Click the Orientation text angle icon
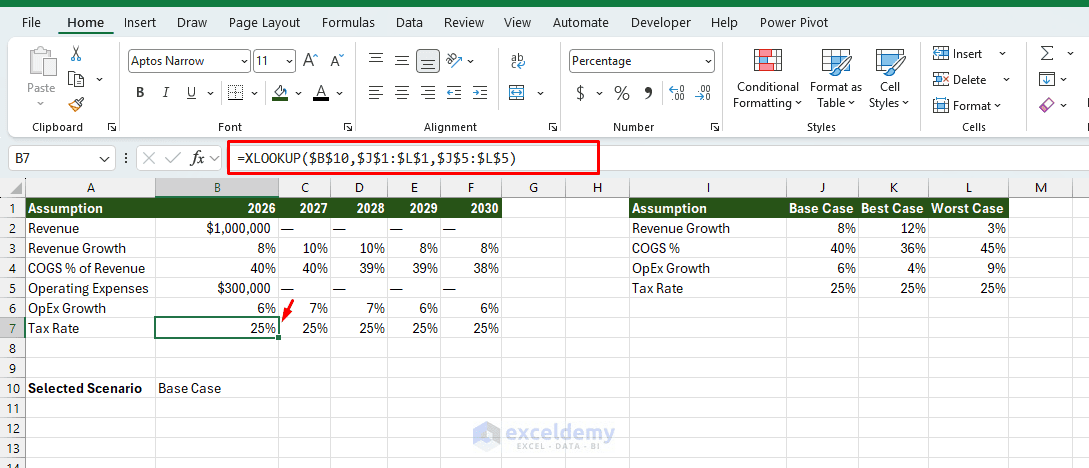Image resolution: width=1089 pixels, height=468 pixels. [x=454, y=60]
